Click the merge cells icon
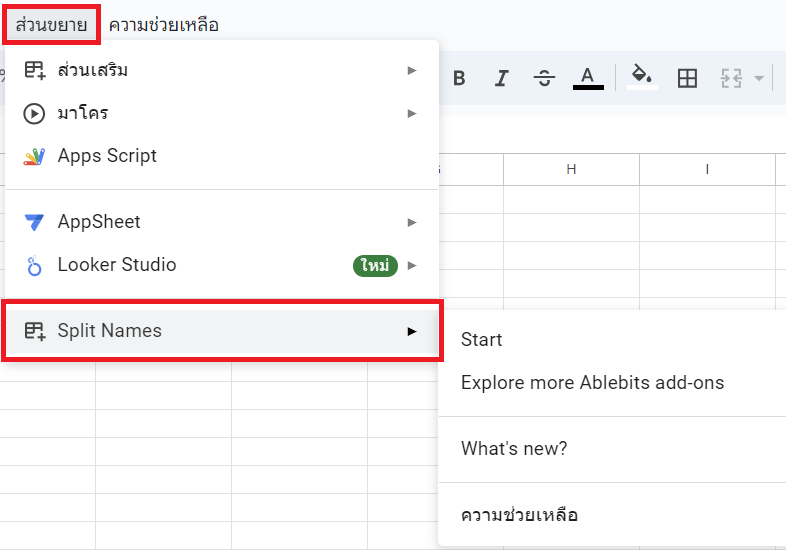The width and height of the screenshot is (786, 550). click(733, 78)
